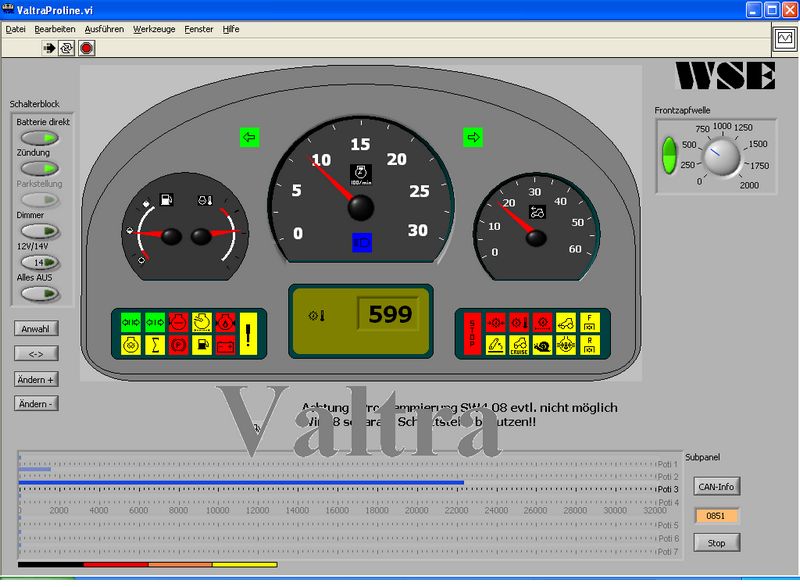Screen dimensions: 800x587
Task: Click the Anwahl button
Action: (36, 328)
